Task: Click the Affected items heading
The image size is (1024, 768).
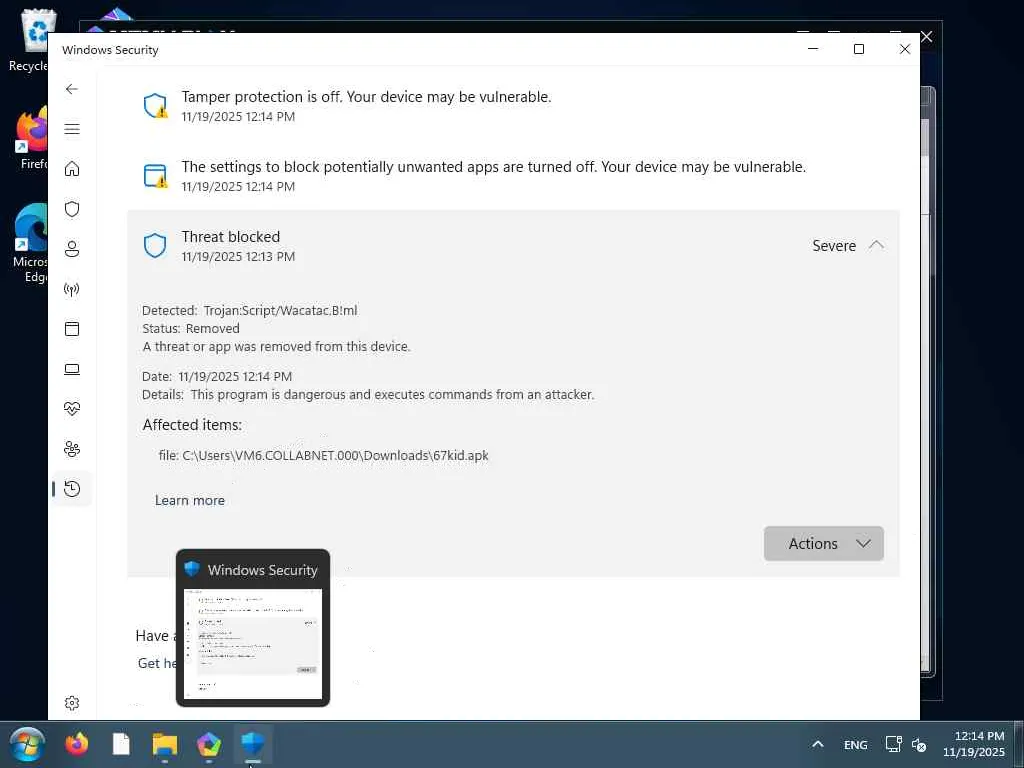Action: click(x=192, y=424)
